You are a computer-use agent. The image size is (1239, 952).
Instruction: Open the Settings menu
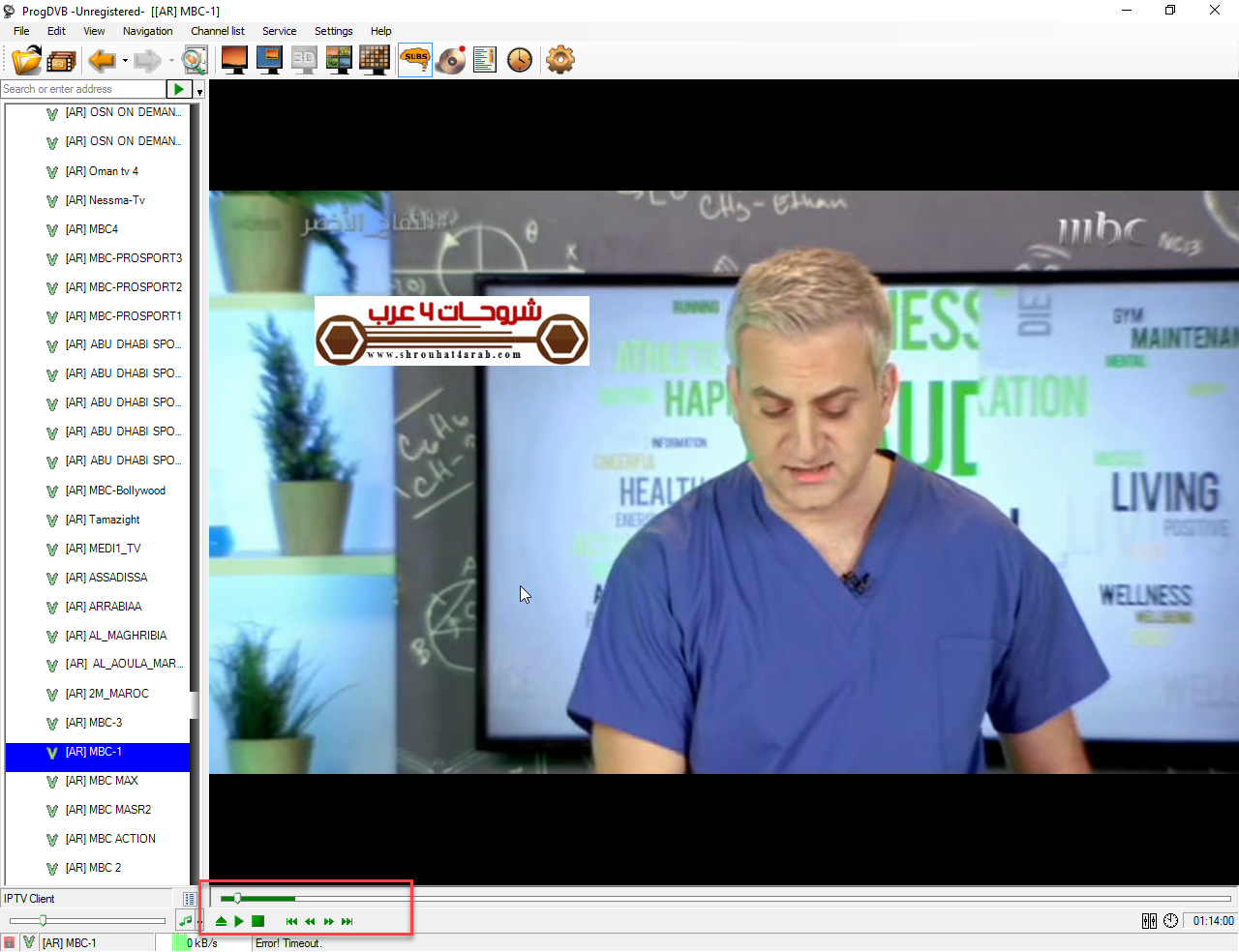(334, 31)
